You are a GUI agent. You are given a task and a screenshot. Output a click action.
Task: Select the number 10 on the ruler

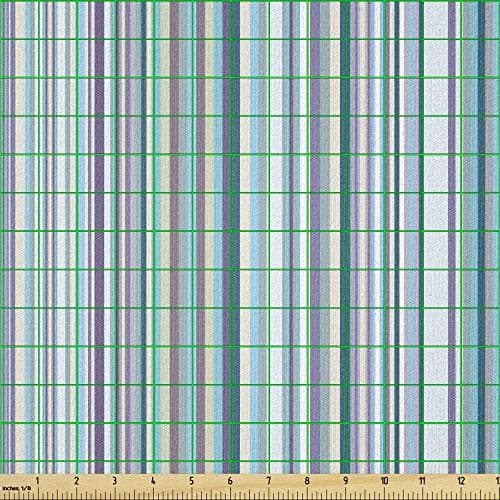pos(384,481)
